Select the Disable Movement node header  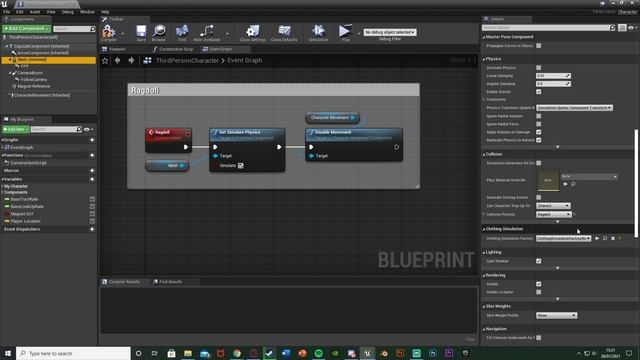point(354,135)
